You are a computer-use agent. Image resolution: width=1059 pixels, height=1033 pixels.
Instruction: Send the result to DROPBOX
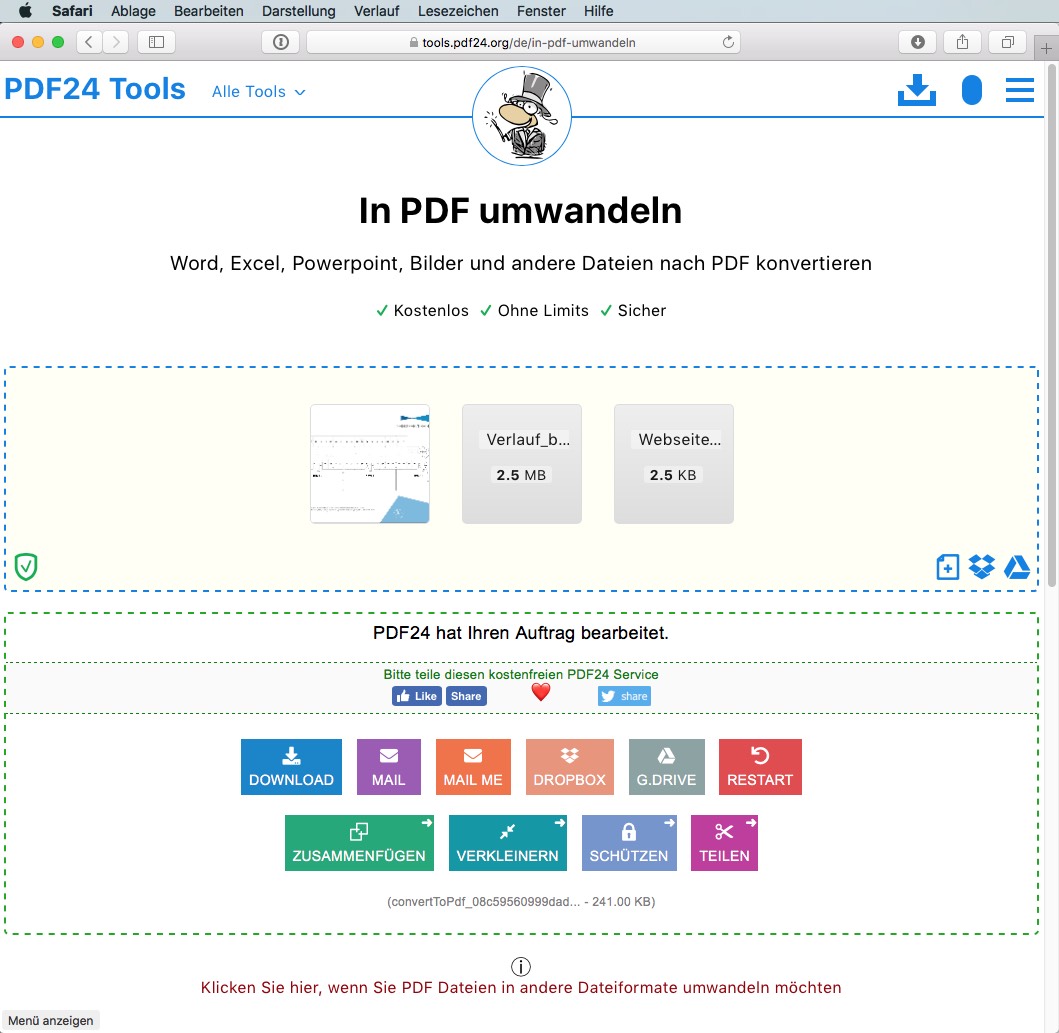pos(569,767)
